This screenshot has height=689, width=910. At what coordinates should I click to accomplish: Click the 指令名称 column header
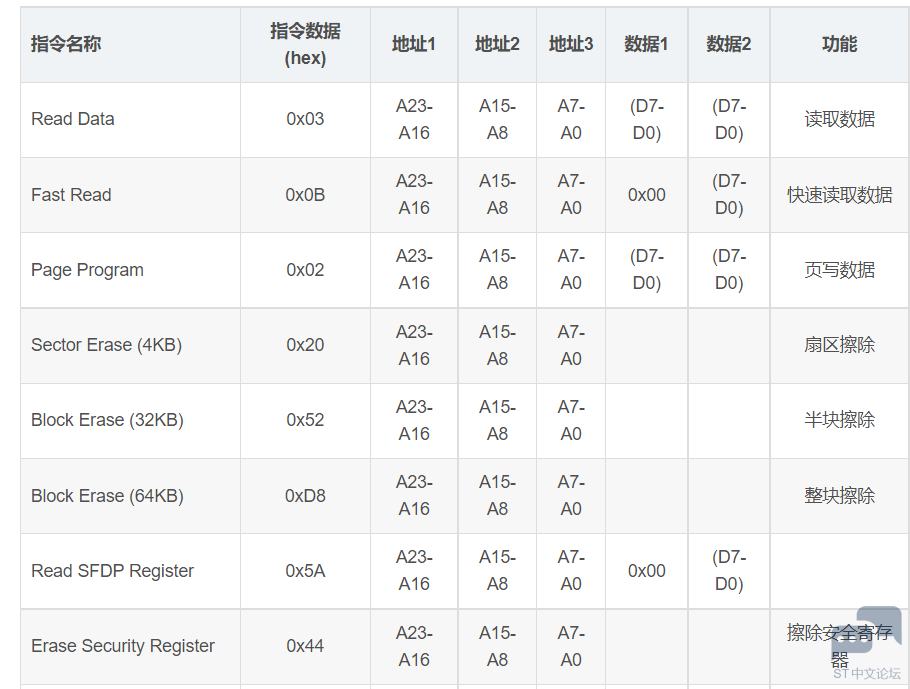click(x=66, y=44)
